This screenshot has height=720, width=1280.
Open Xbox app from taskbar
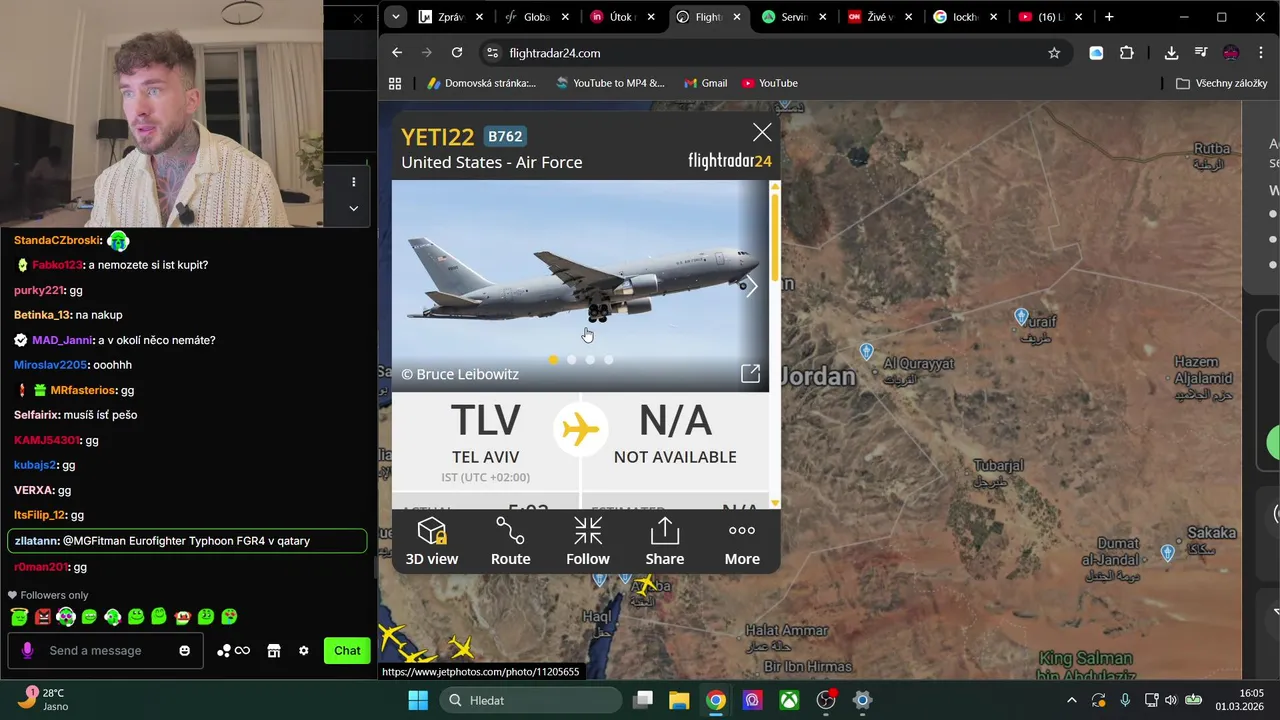coord(789,700)
